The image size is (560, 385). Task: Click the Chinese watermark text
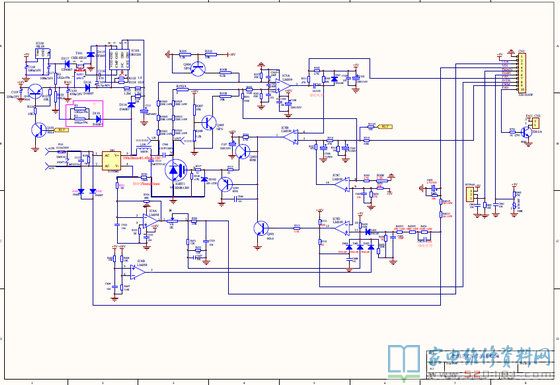coord(489,357)
